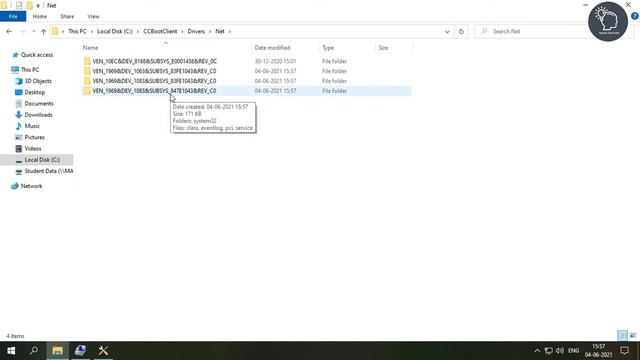Click the properties icon in title bar
The width and height of the screenshot is (640, 360).
(19, 6)
